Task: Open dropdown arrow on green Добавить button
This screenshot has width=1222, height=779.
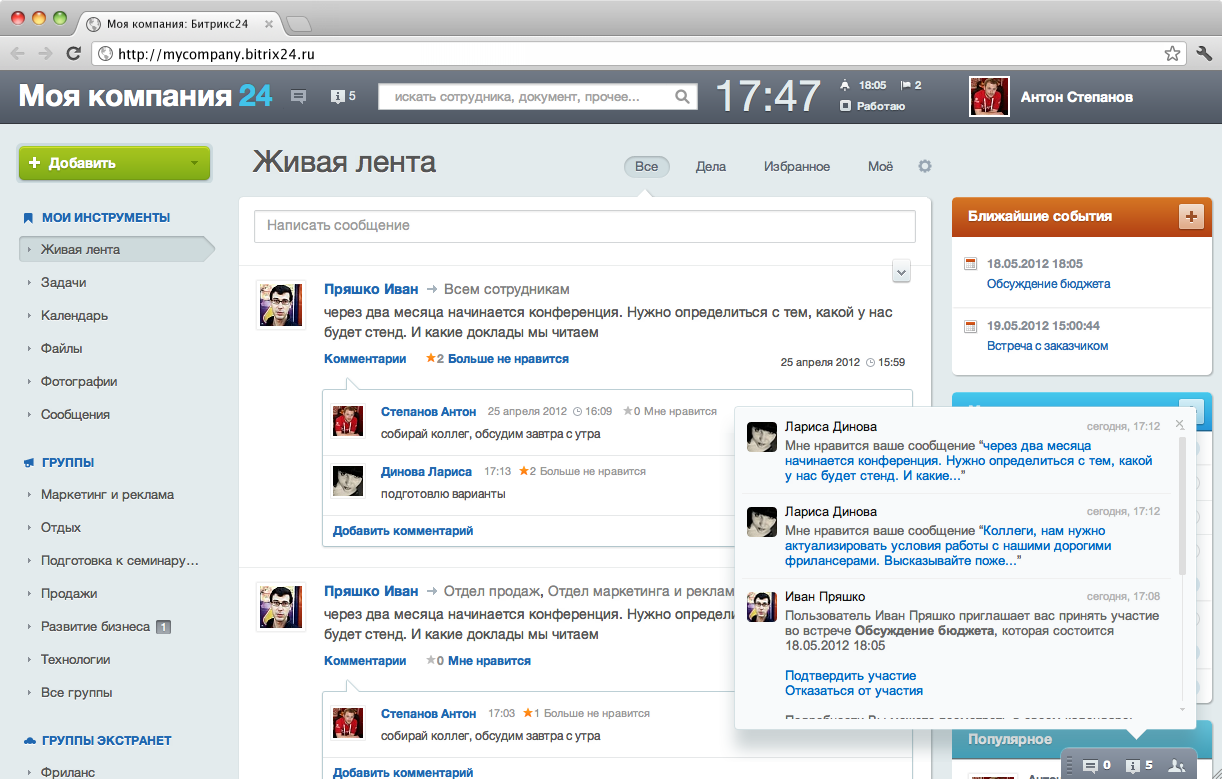Action: [x=194, y=163]
